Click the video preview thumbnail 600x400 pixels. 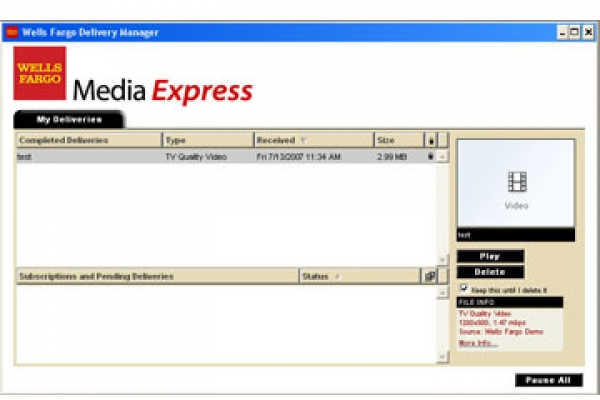pyautogui.click(x=516, y=183)
